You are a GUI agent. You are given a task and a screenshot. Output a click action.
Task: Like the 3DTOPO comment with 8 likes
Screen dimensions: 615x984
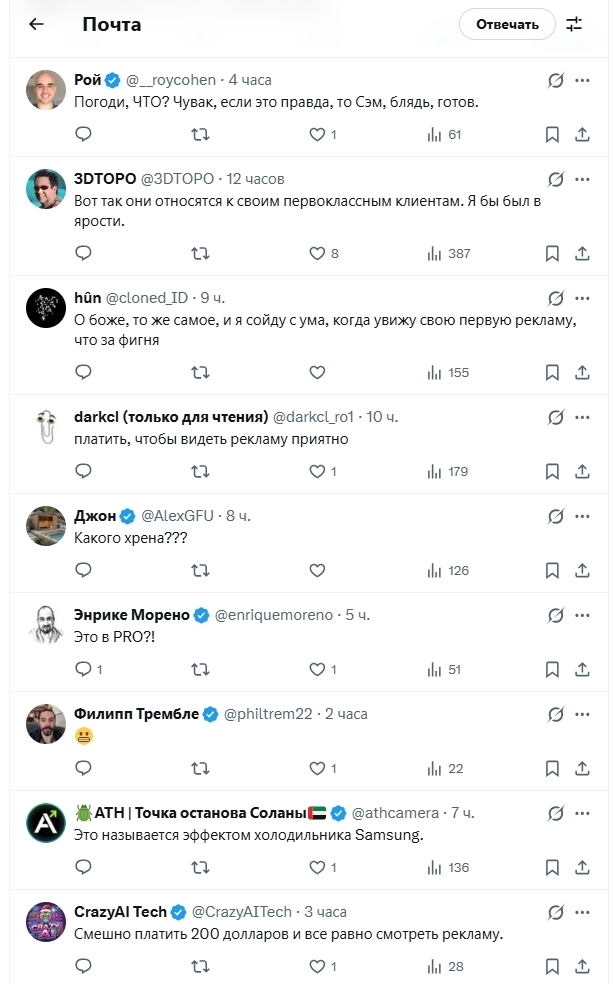(317, 253)
